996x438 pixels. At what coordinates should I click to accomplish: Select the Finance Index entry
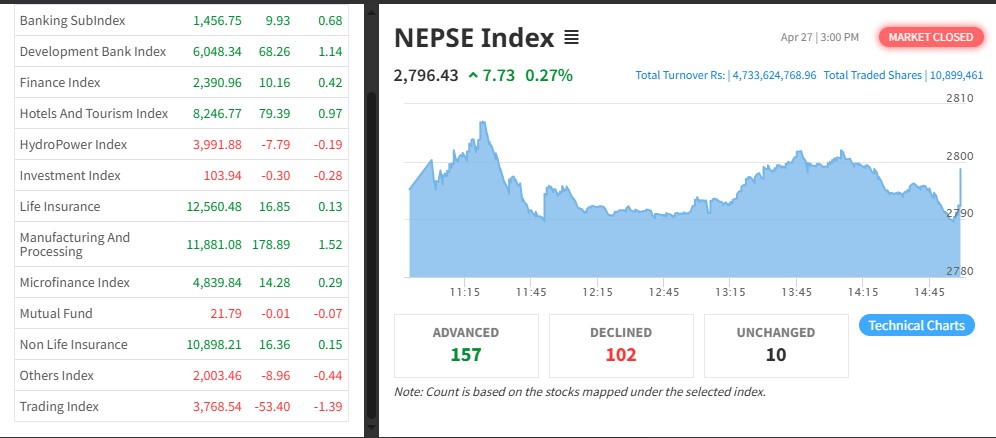[x=60, y=82]
